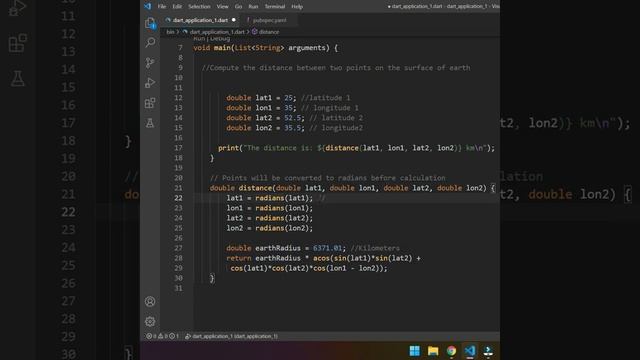Open the View menu
This screenshot has width=640, height=360.
pos(222,7)
